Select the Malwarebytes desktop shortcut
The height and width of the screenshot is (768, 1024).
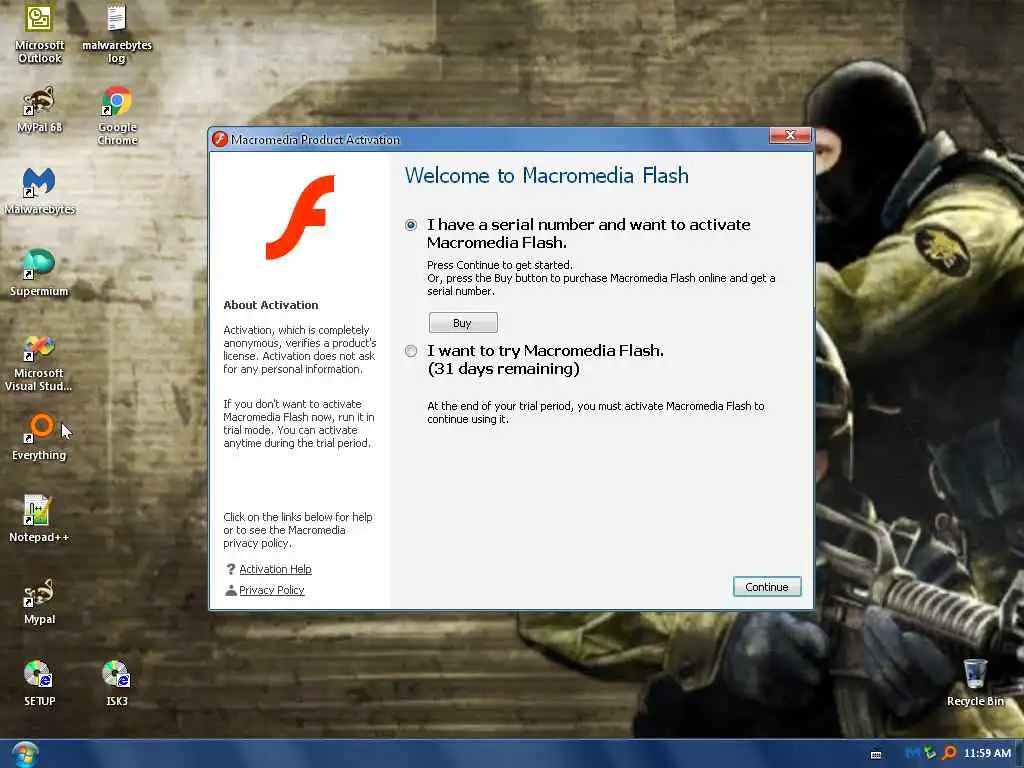[39, 191]
